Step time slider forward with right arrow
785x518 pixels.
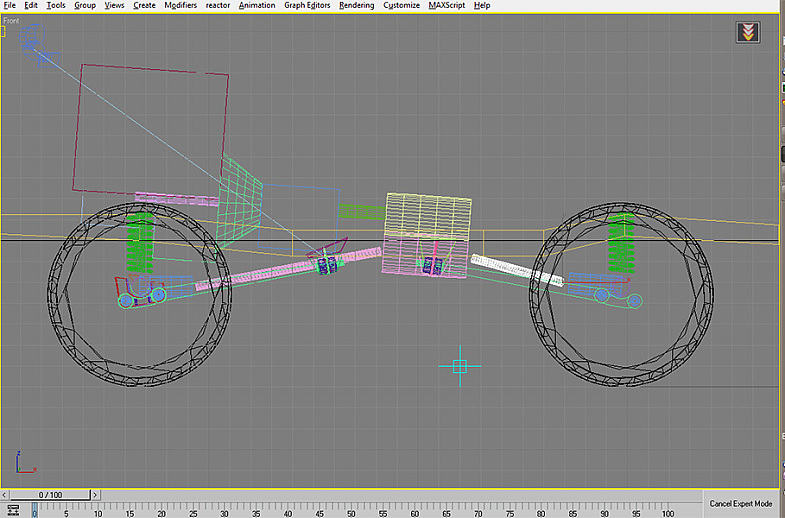[x=97, y=494]
